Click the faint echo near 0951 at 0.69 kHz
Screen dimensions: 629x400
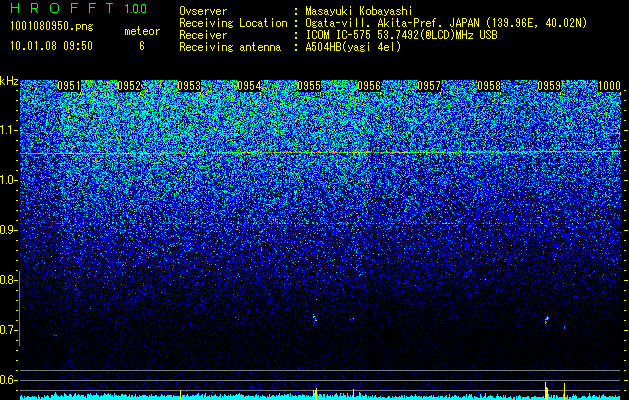[x=55, y=335]
